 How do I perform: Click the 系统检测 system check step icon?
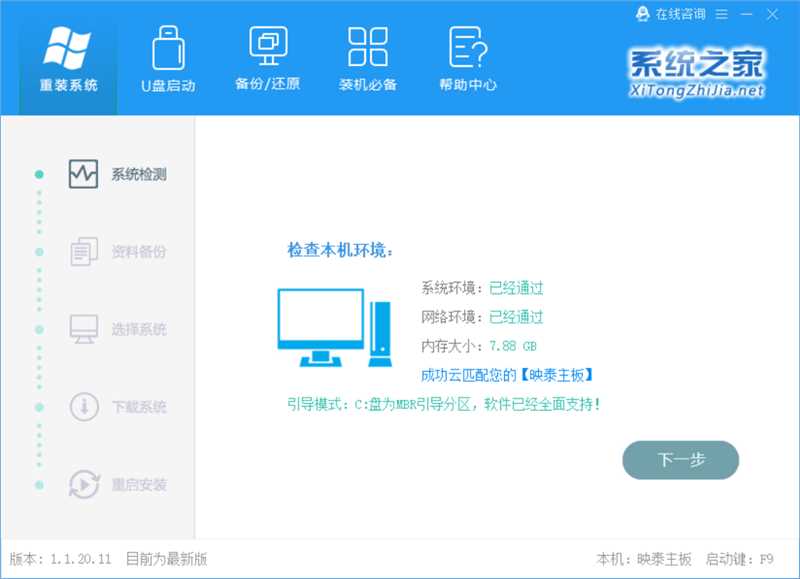click(x=83, y=174)
